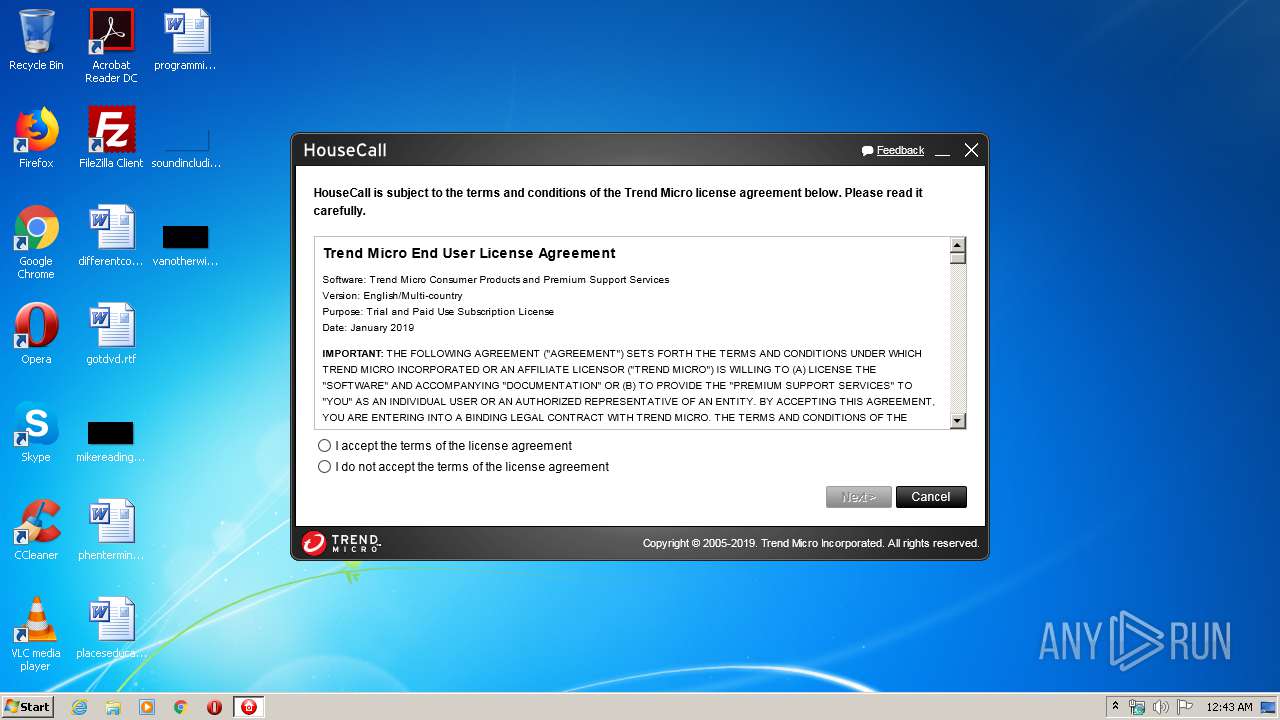
Task: Open the Action Center flag icon
Action: [1185, 707]
